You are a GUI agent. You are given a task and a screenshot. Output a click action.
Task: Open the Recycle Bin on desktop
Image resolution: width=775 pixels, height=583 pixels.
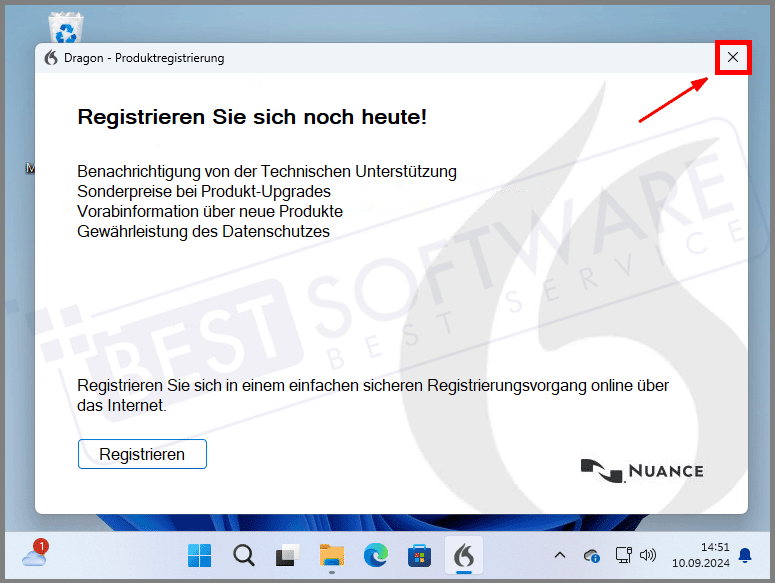coord(66,27)
